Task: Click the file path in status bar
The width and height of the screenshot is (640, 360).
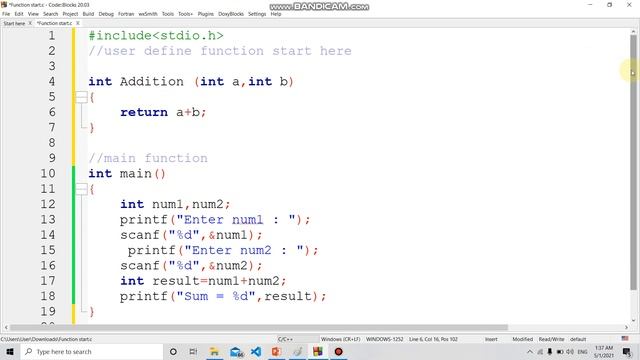Action: [x=47, y=339]
